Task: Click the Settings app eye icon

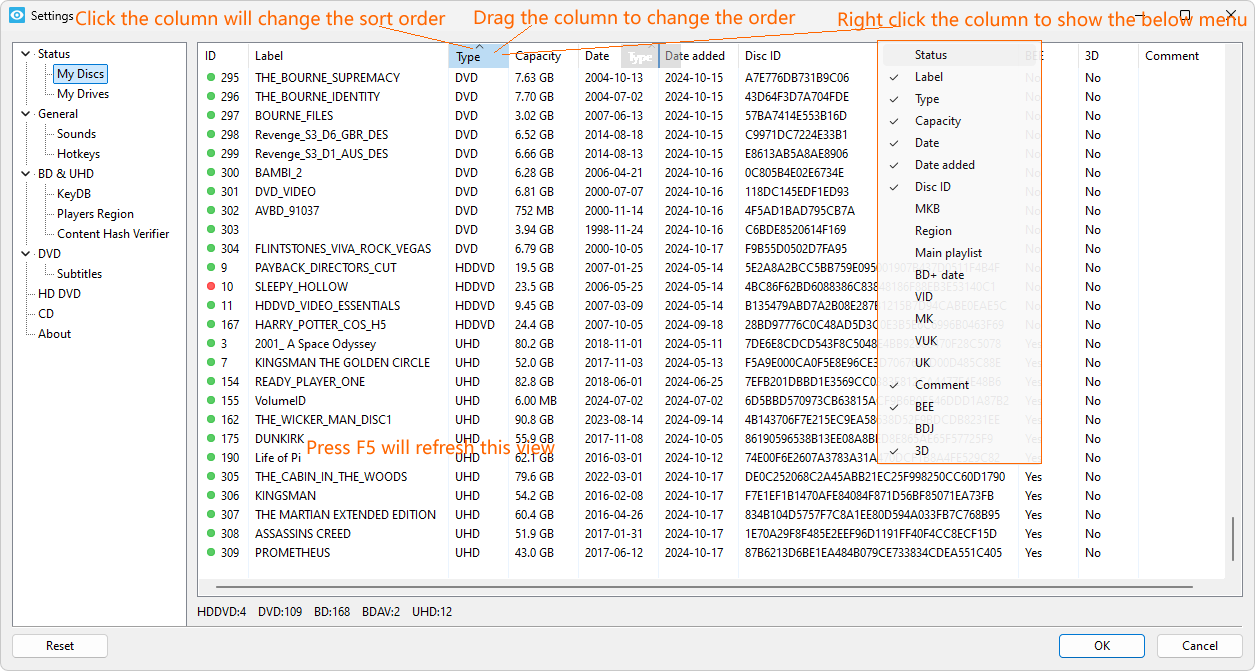Action: pyautogui.click(x=17, y=16)
